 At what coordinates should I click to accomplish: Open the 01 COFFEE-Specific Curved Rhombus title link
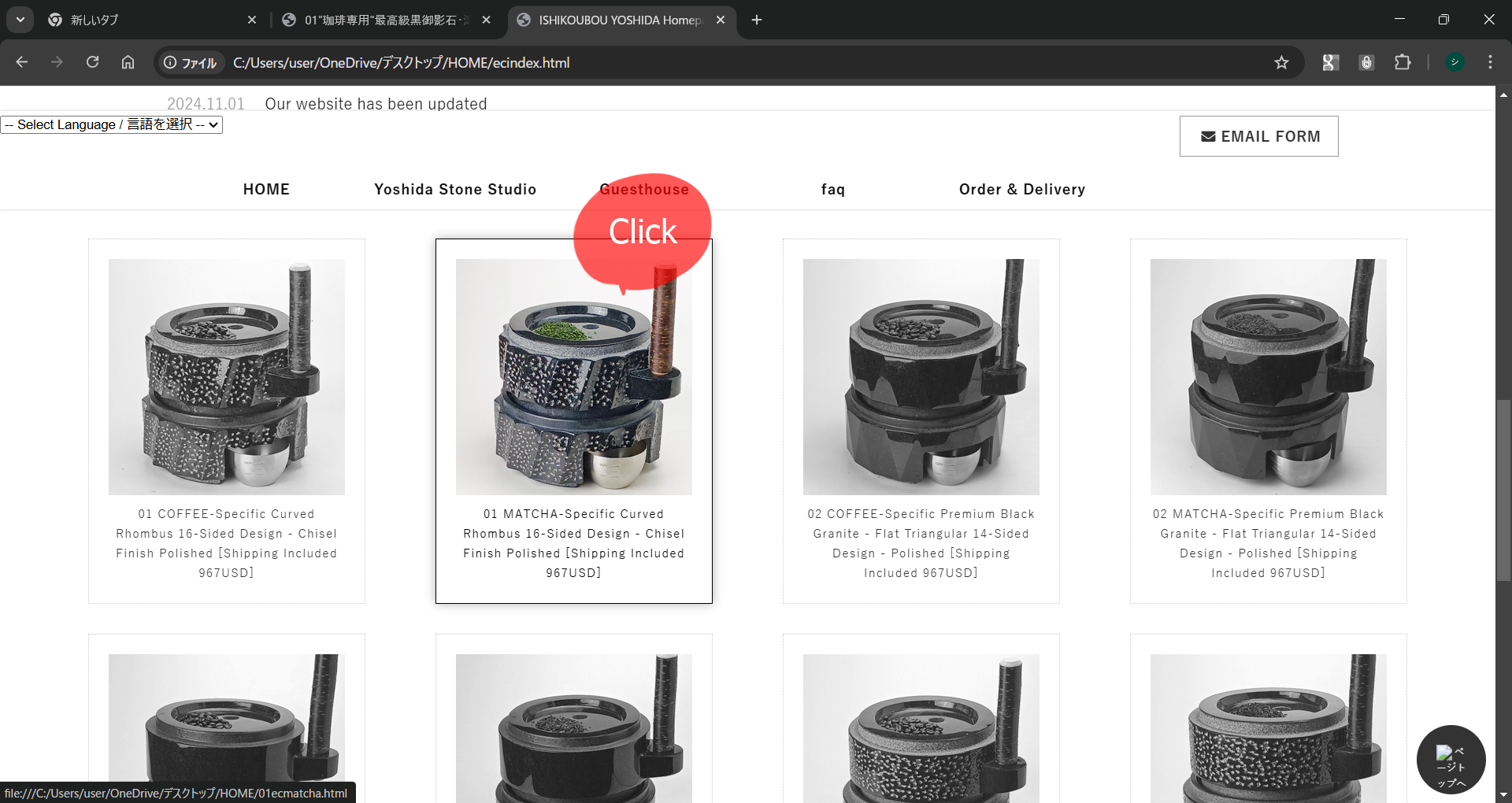227,543
